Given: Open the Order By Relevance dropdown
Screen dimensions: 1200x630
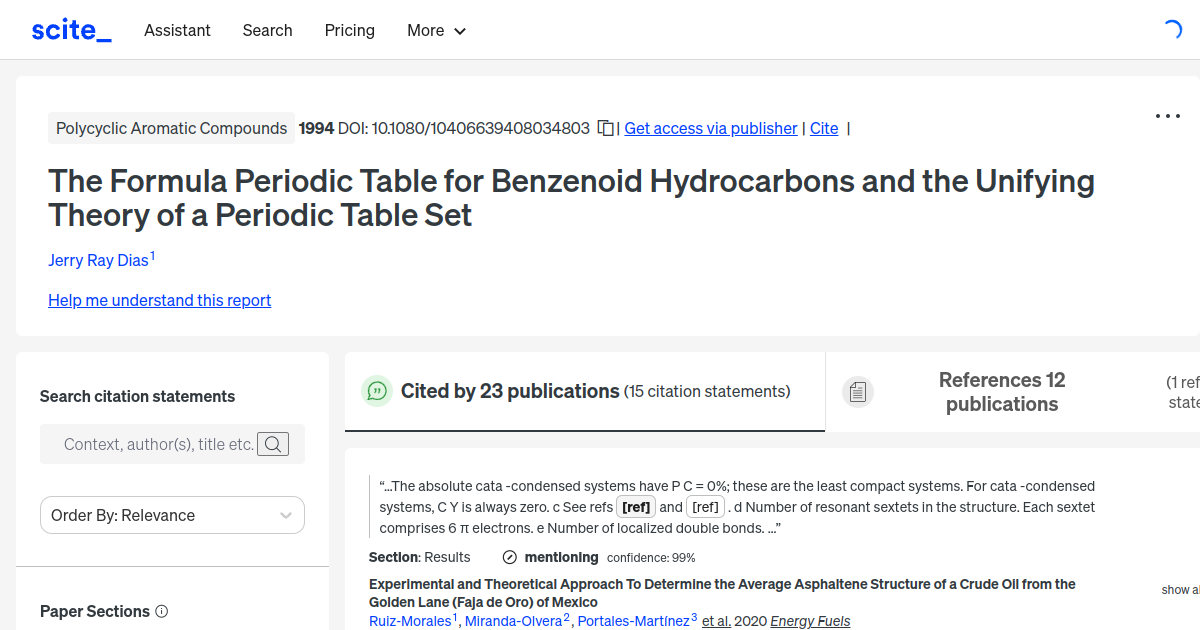Looking at the screenshot, I should point(172,515).
